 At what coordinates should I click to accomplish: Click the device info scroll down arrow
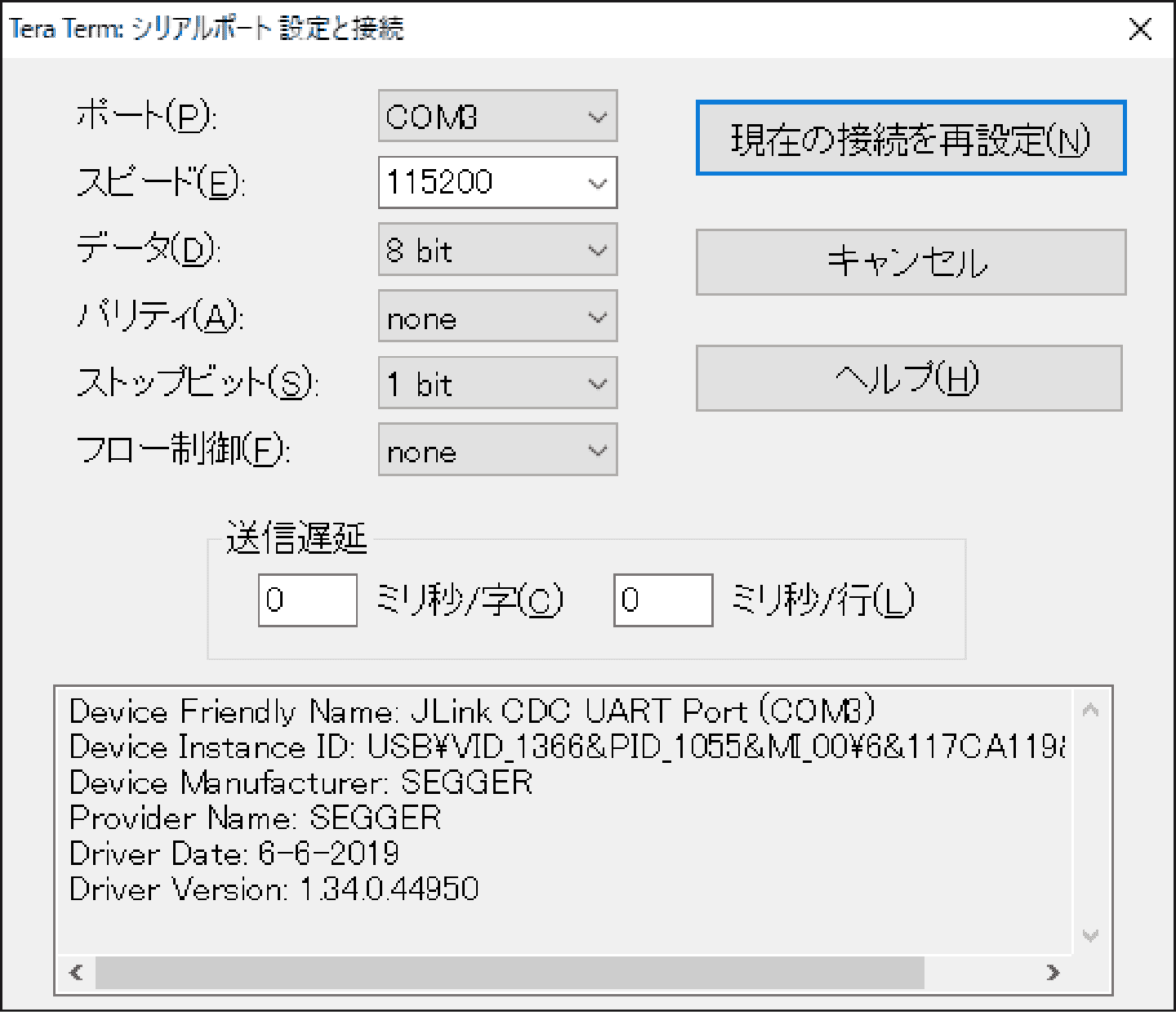pyautogui.click(x=1090, y=935)
